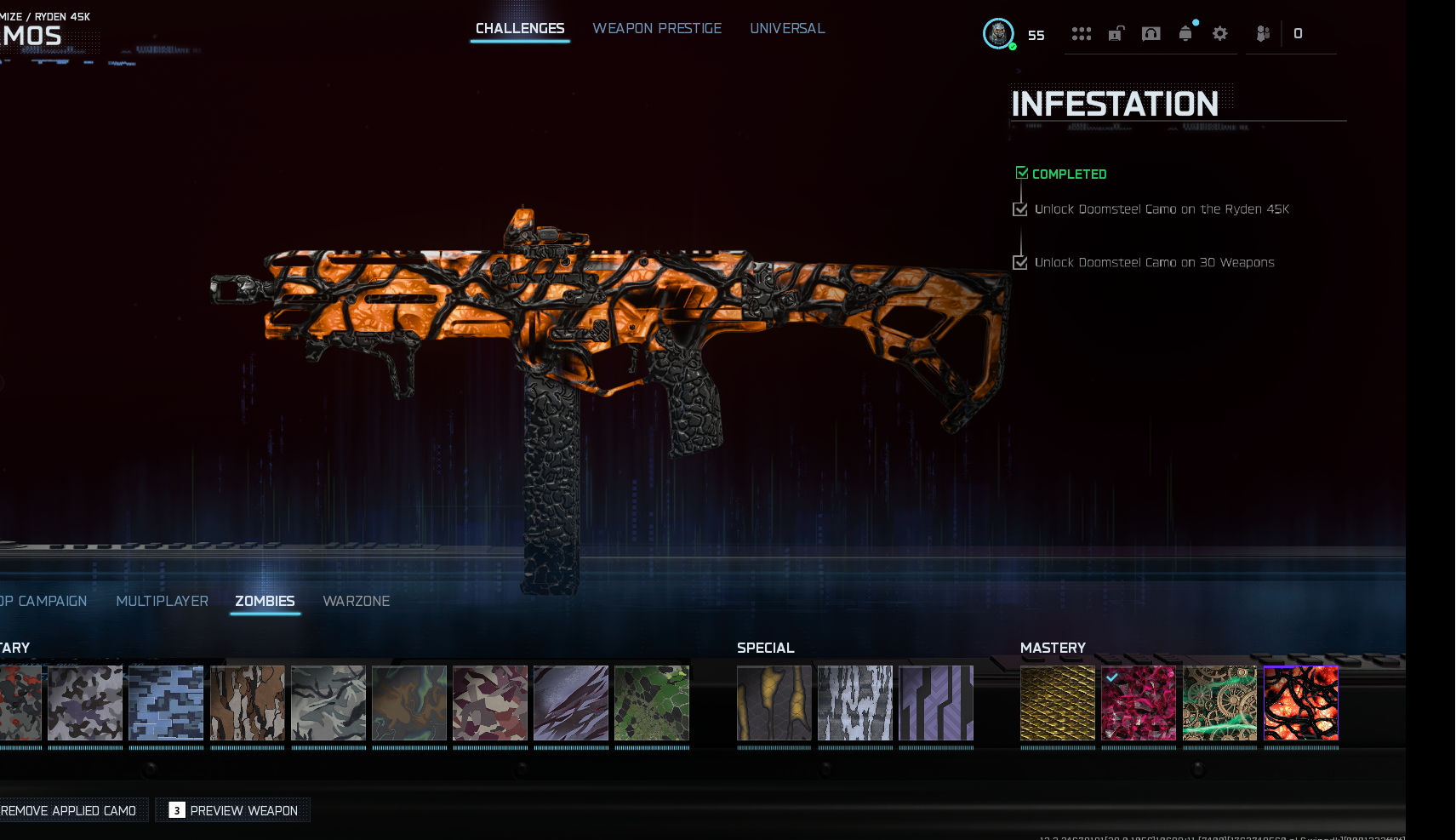Open the social party icon
The image size is (1456, 840).
[1263, 34]
